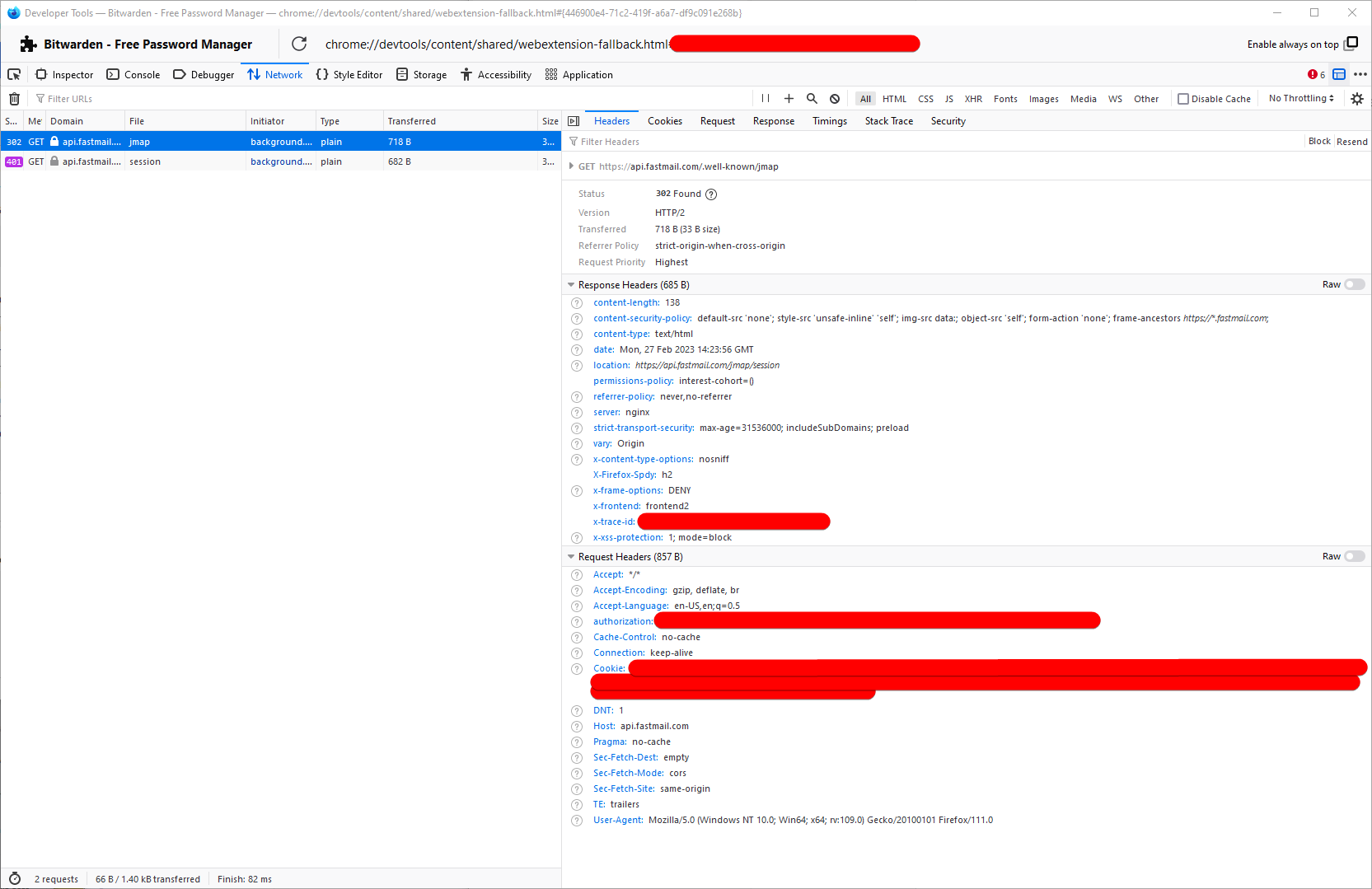The image size is (1372, 889).
Task: Click the stopwatch performance analysis icon
Action: (15, 879)
